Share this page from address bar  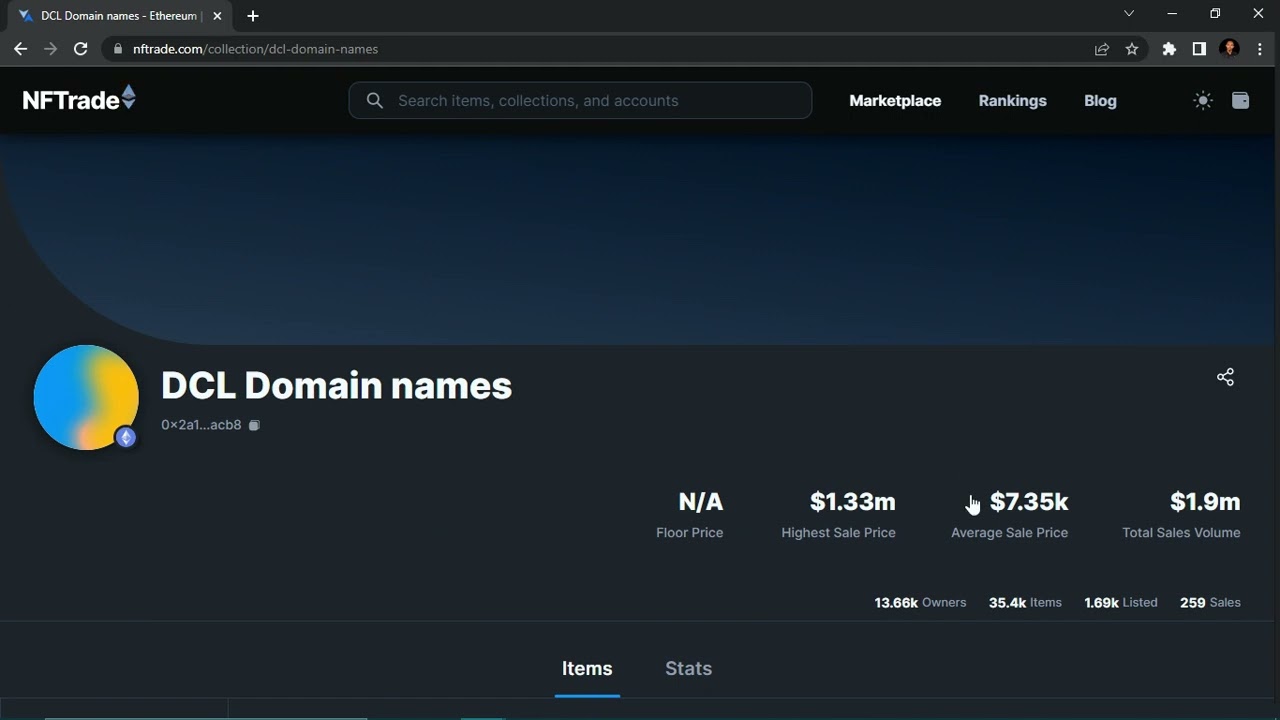pos(1102,49)
